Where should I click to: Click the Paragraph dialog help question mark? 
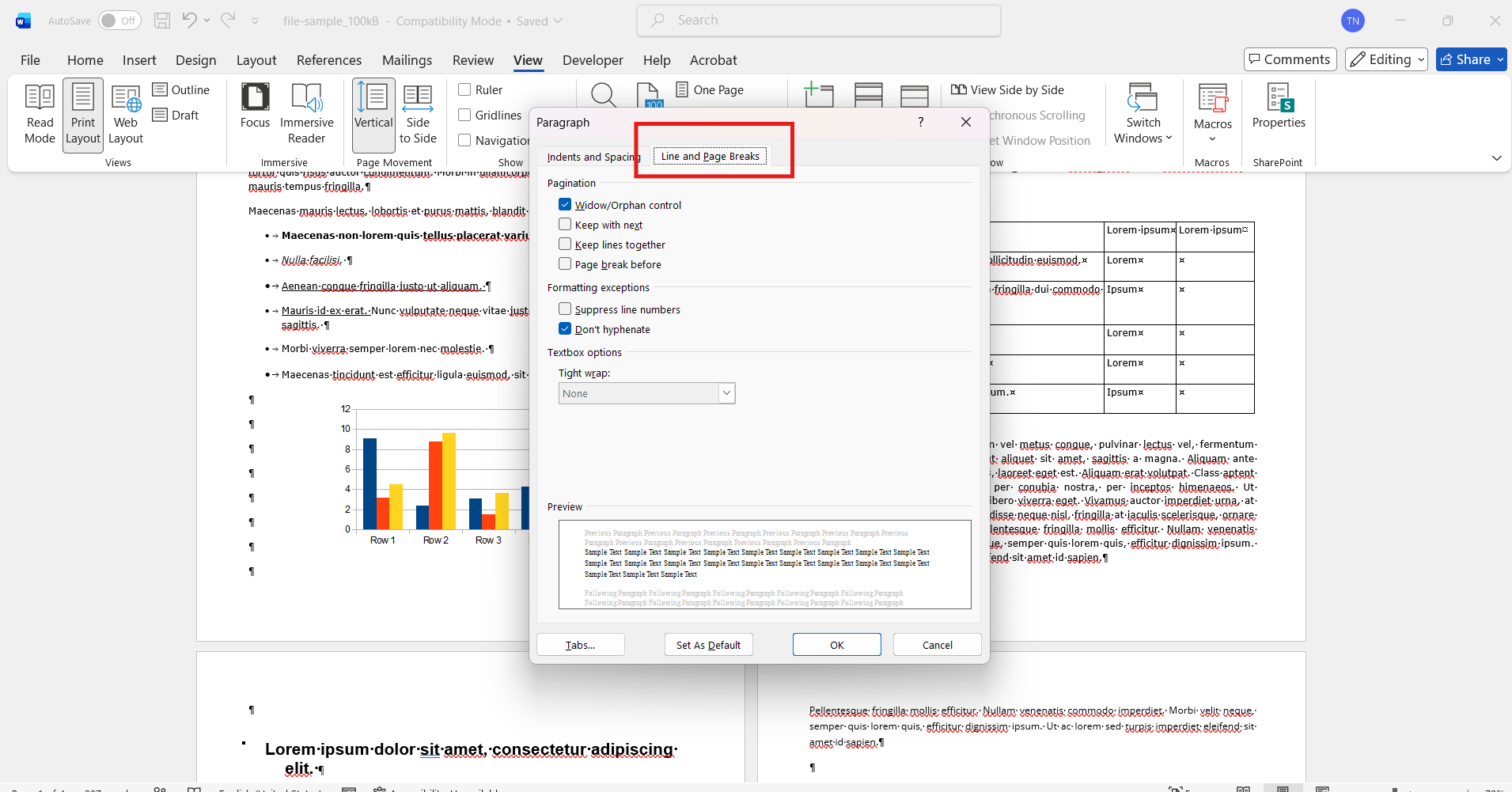click(920, 122)
